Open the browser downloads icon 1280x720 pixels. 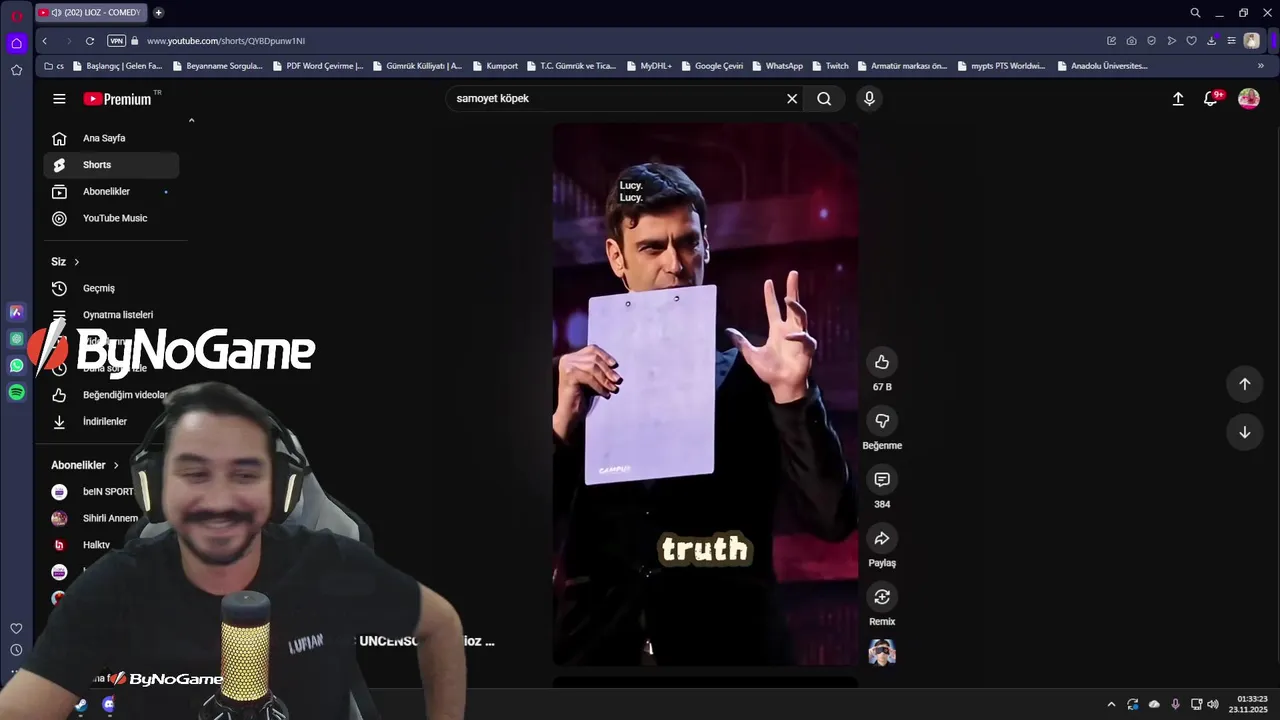click(x=1211, y=41)
